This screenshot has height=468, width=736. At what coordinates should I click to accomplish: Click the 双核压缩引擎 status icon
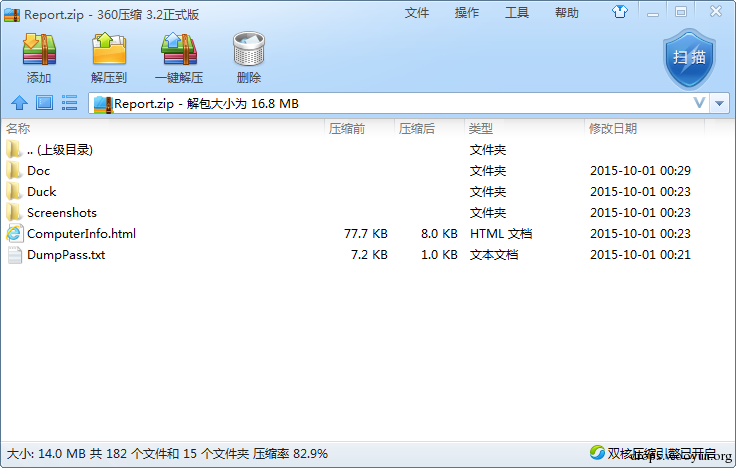tap(597, 453)
